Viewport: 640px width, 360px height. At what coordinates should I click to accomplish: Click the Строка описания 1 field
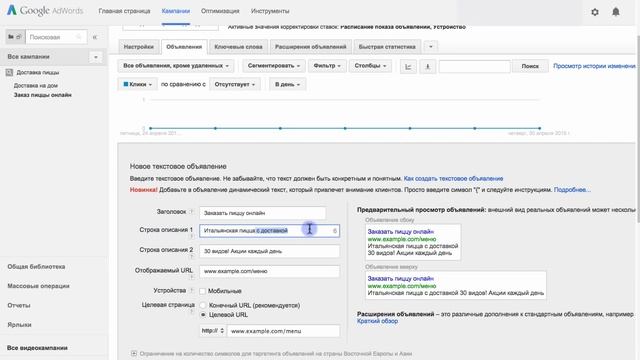pos(269,231)
